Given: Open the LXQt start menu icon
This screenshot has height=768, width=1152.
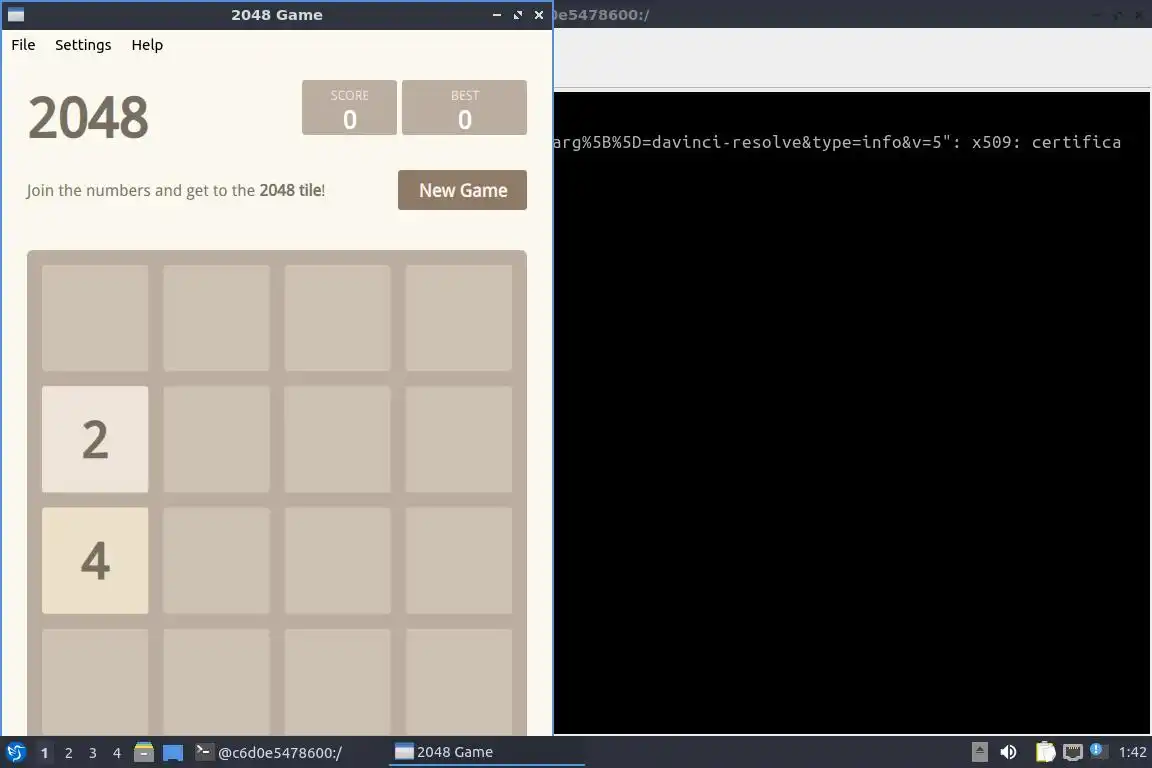Looking at the screenshot, I should [x=15, y=753].
